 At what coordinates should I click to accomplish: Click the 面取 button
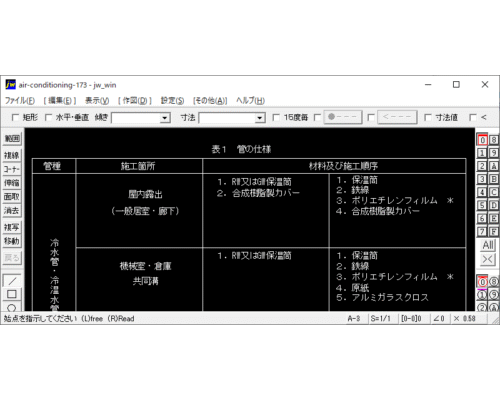(x=12, y=197)
